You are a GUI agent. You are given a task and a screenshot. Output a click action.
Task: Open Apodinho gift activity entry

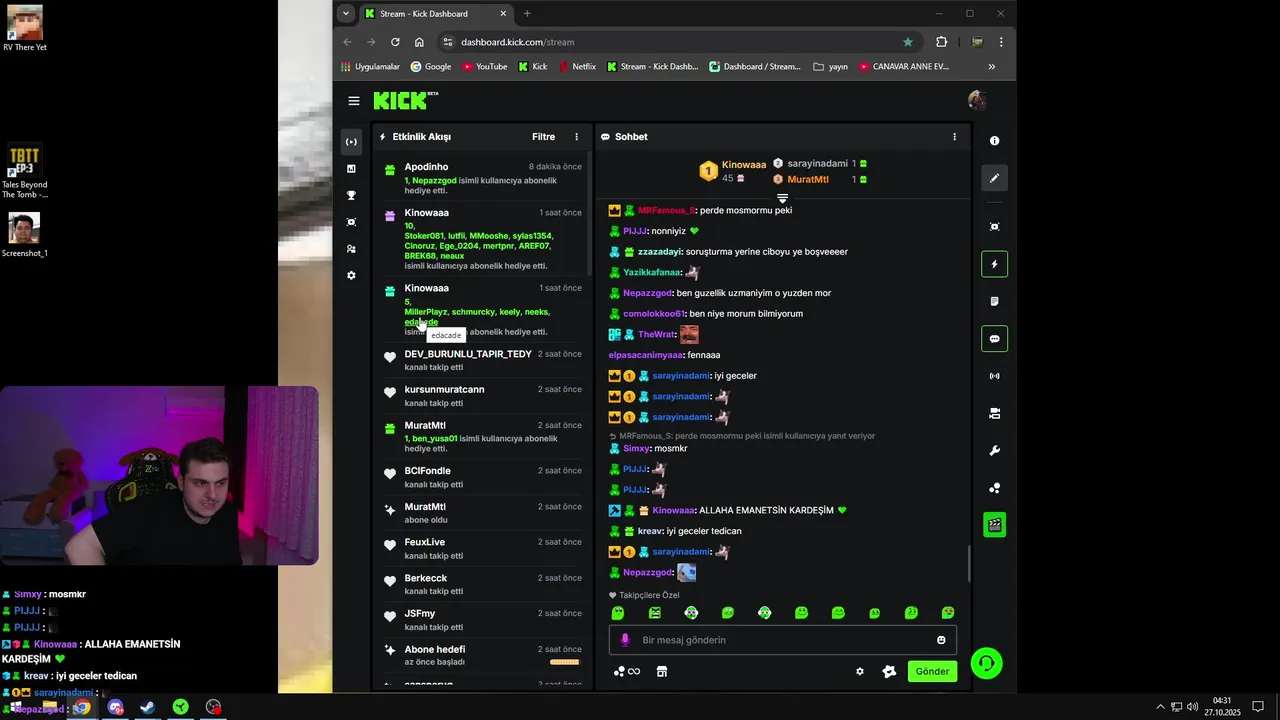pyautogui.click(x=483, y=178)
